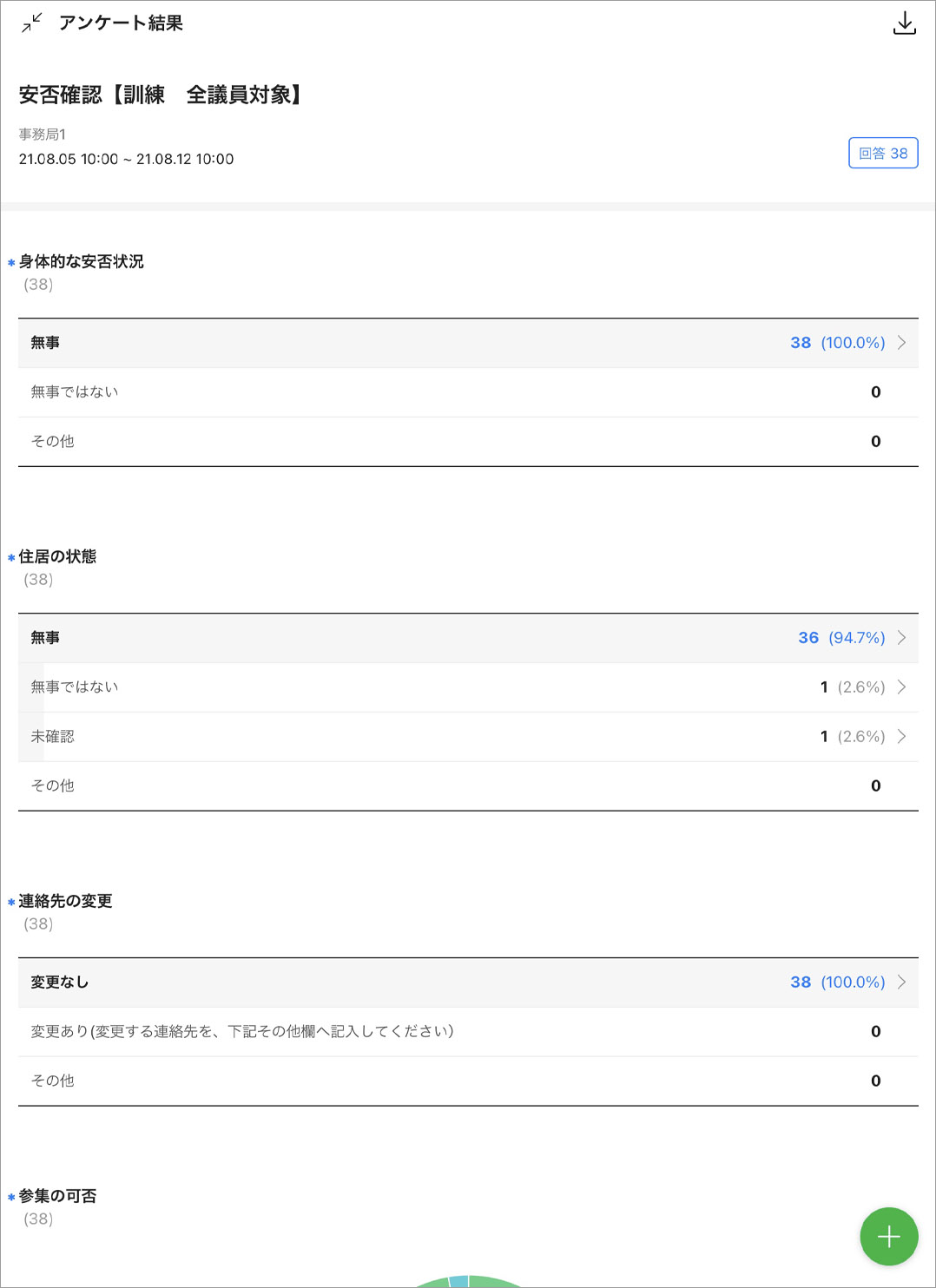936x1288 pixels.
Task: Open chevron for 未確認 row
Action: [901, 737]
